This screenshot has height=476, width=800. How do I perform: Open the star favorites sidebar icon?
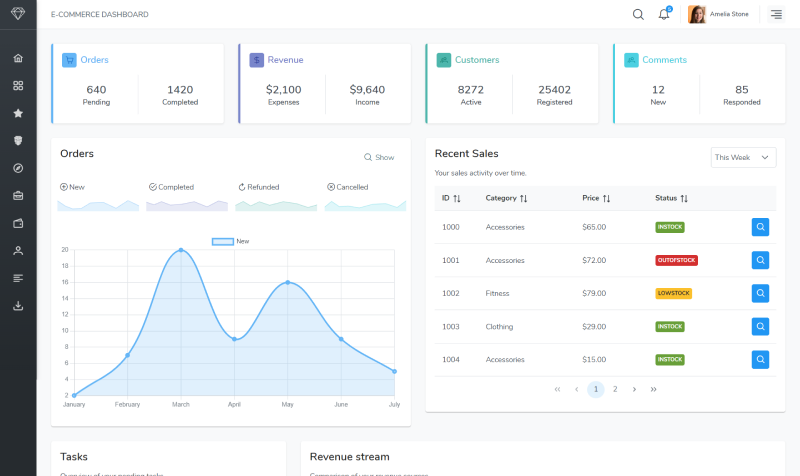[18, 113]
